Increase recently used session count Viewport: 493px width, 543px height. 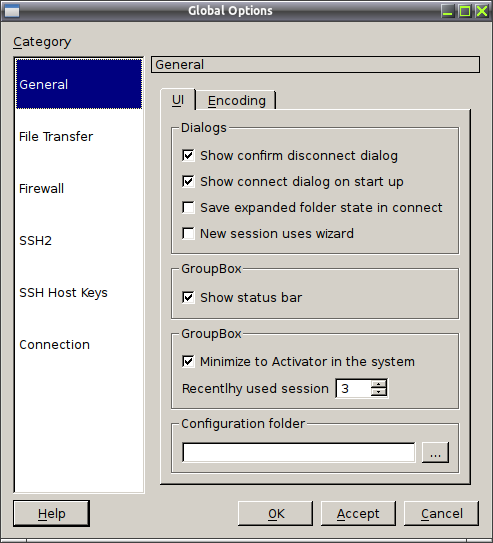click(378, 384)
